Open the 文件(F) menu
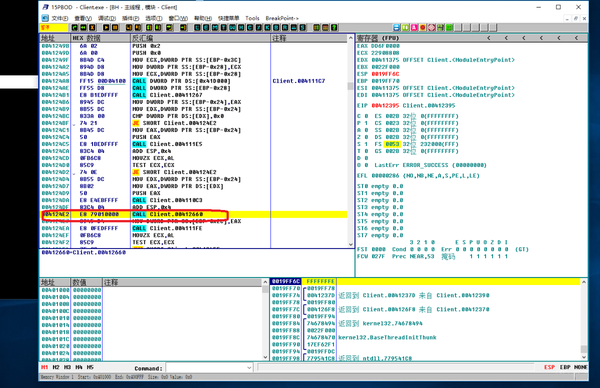Screen dimensions: 600x388 60,18
